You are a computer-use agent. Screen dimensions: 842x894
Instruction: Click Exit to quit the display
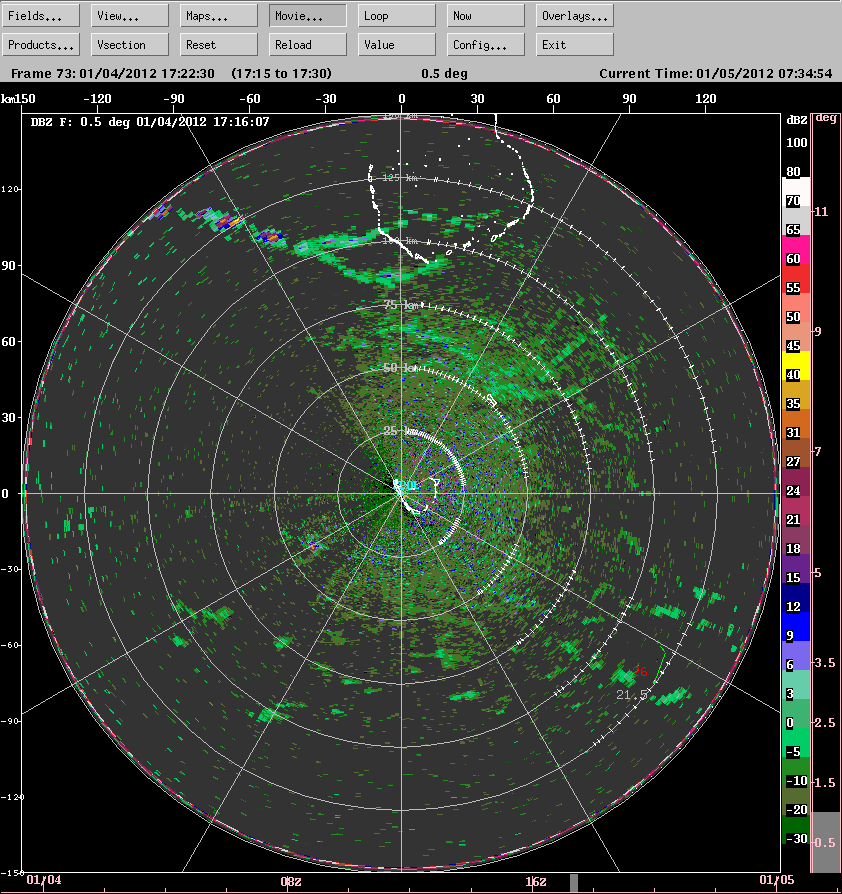[574, 44]
